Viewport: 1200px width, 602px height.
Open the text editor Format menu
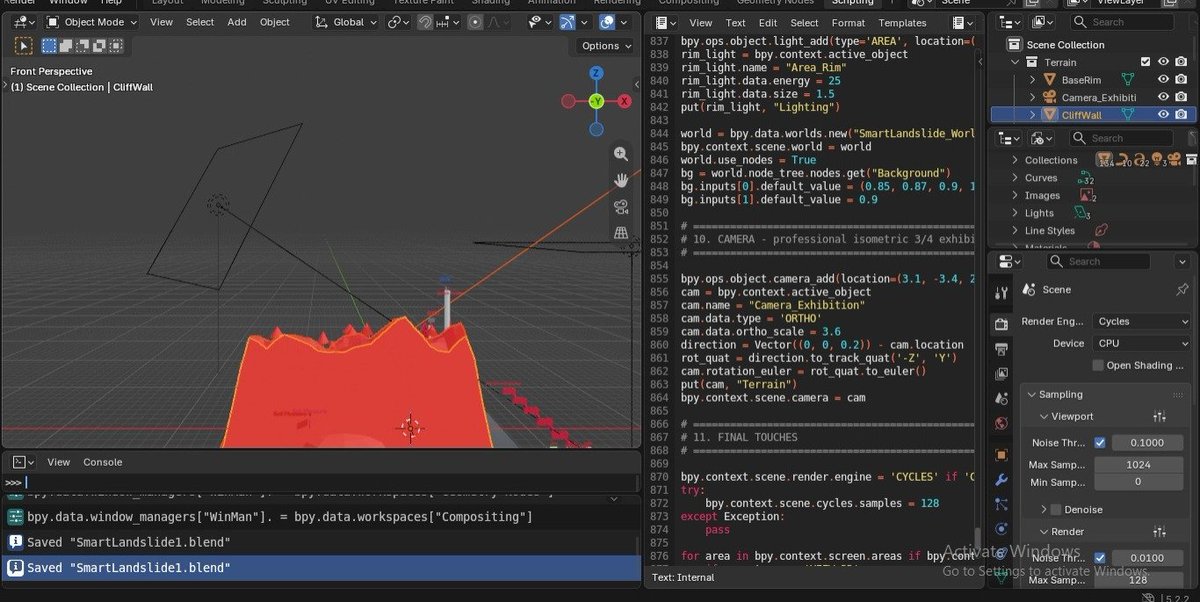coord(848,22)
